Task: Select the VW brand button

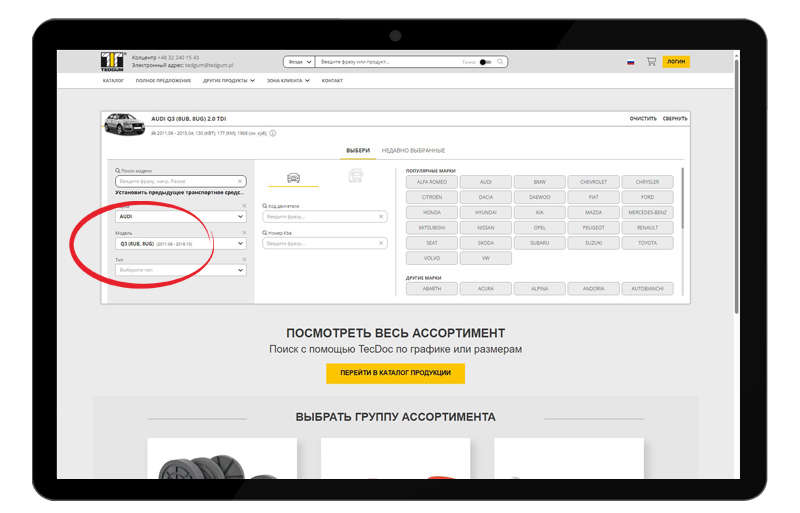Action: [x=486, y=258]
